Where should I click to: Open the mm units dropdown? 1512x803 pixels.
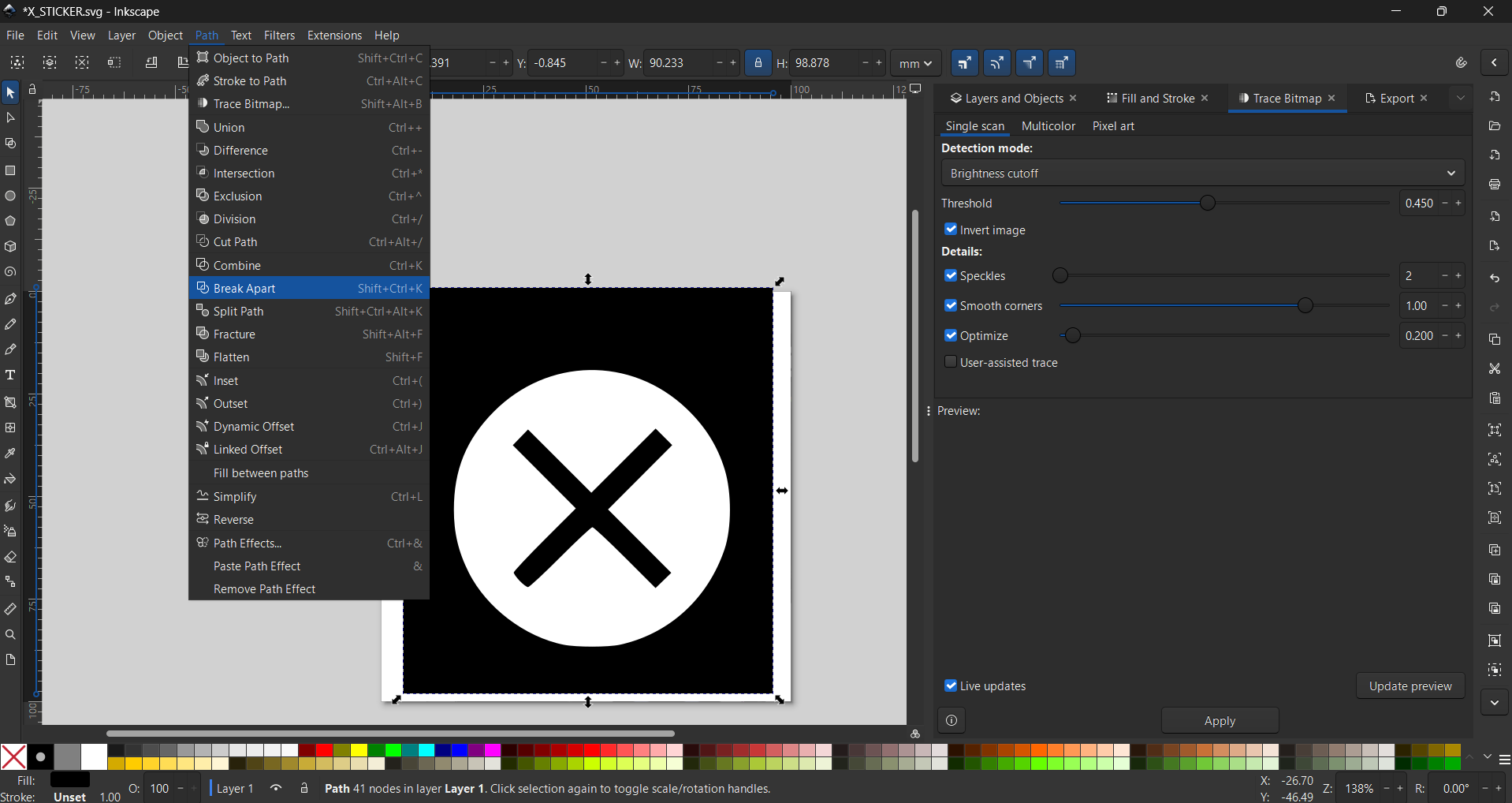(x=916, y=63)
